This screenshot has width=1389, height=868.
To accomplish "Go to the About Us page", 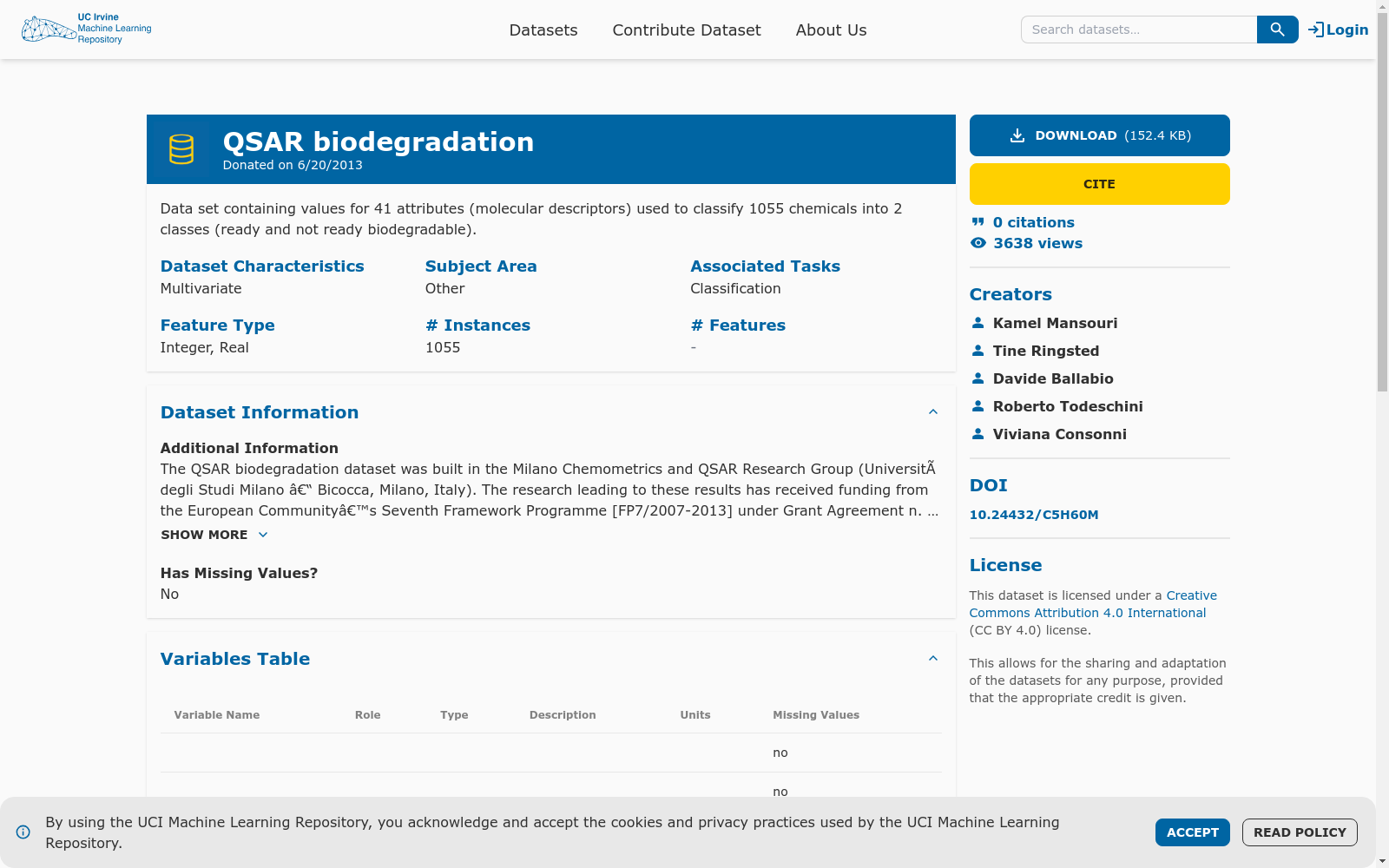I will [x=831, y=30].
